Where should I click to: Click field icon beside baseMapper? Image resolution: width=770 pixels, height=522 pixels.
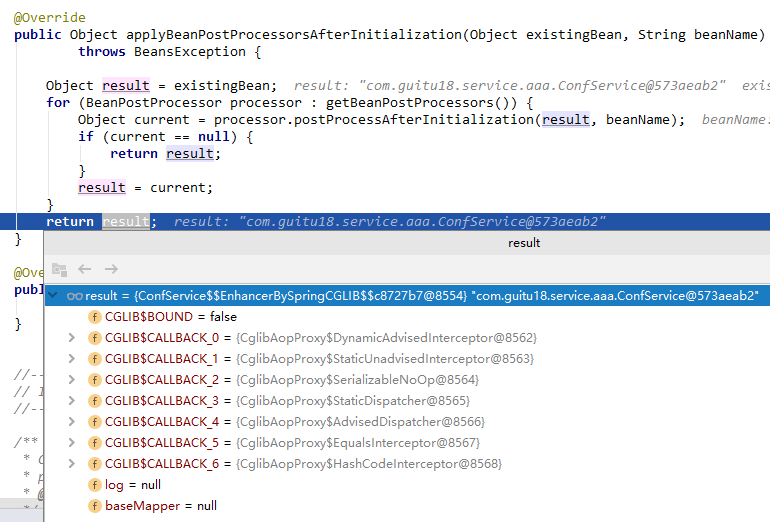click(95, 506)
